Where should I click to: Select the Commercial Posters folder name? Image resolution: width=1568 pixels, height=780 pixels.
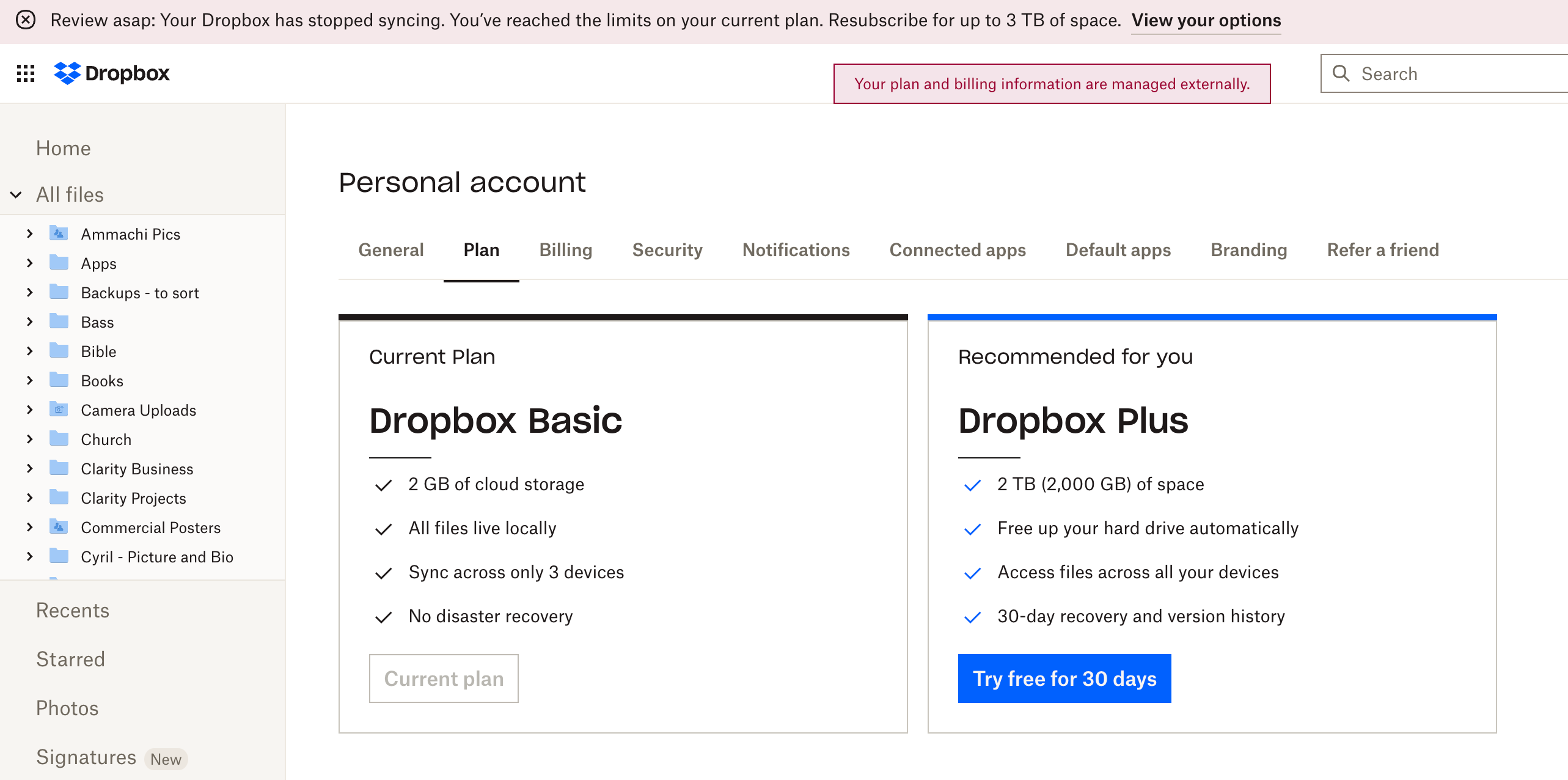[151, 528]
